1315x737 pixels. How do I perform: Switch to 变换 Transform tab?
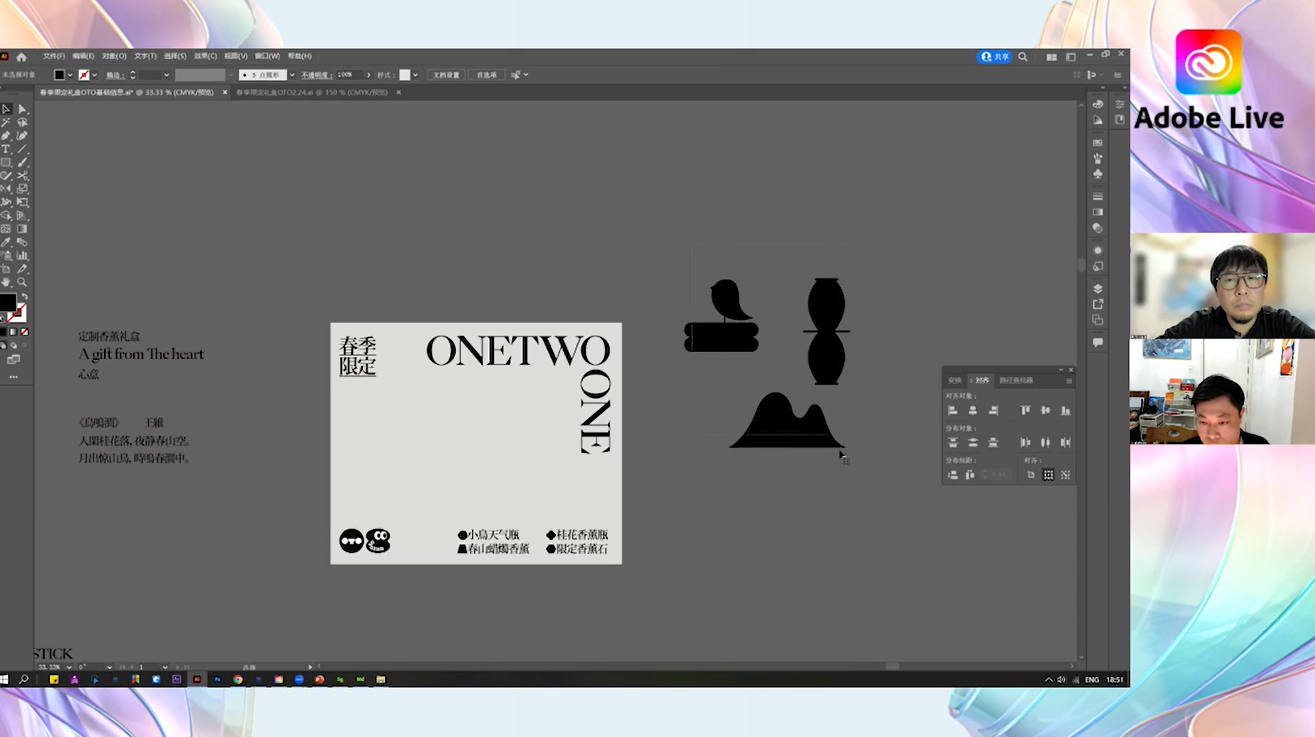[x=955, y=380]
